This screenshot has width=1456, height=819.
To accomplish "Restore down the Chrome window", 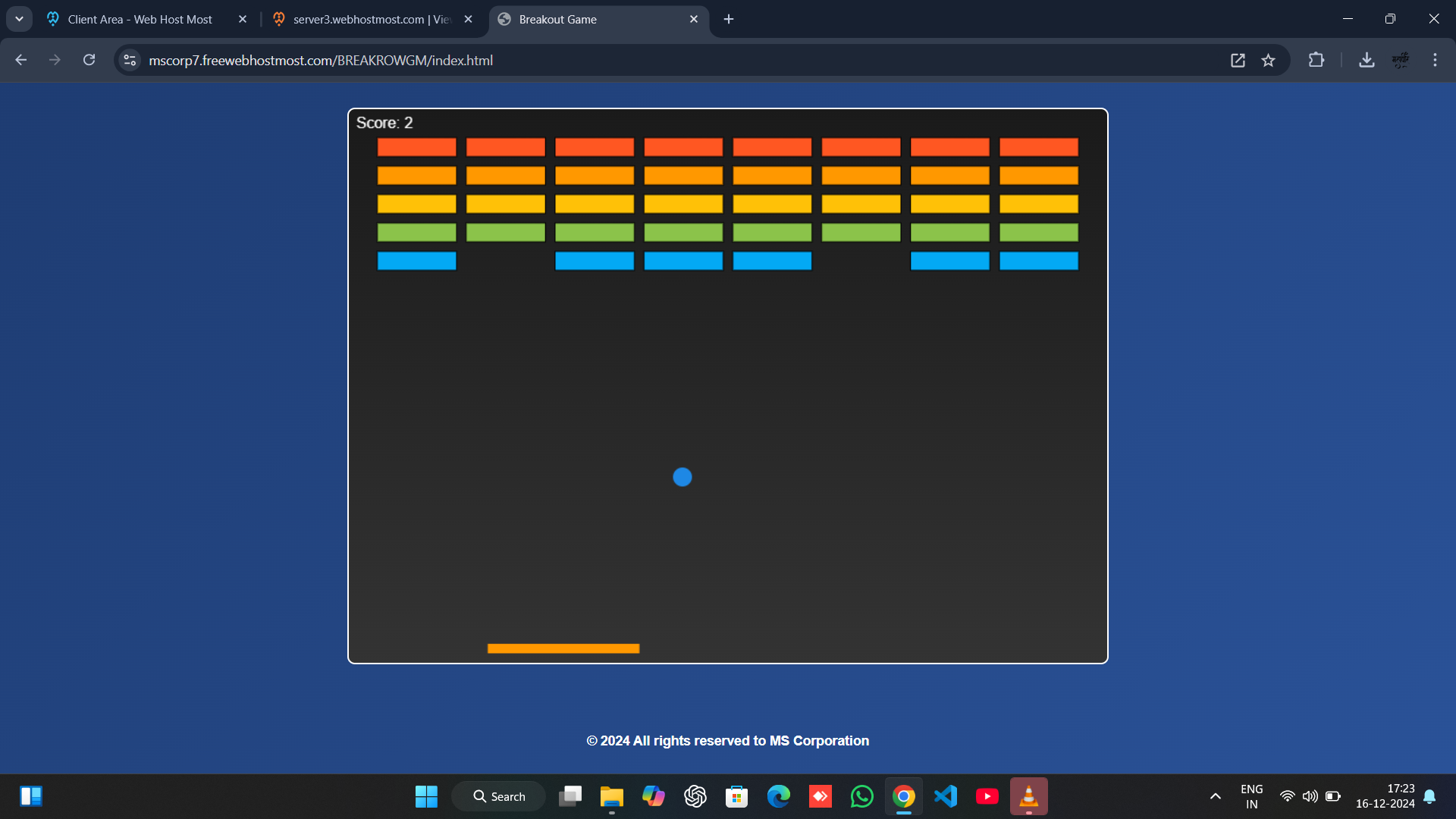I will tap(1390, 19).
